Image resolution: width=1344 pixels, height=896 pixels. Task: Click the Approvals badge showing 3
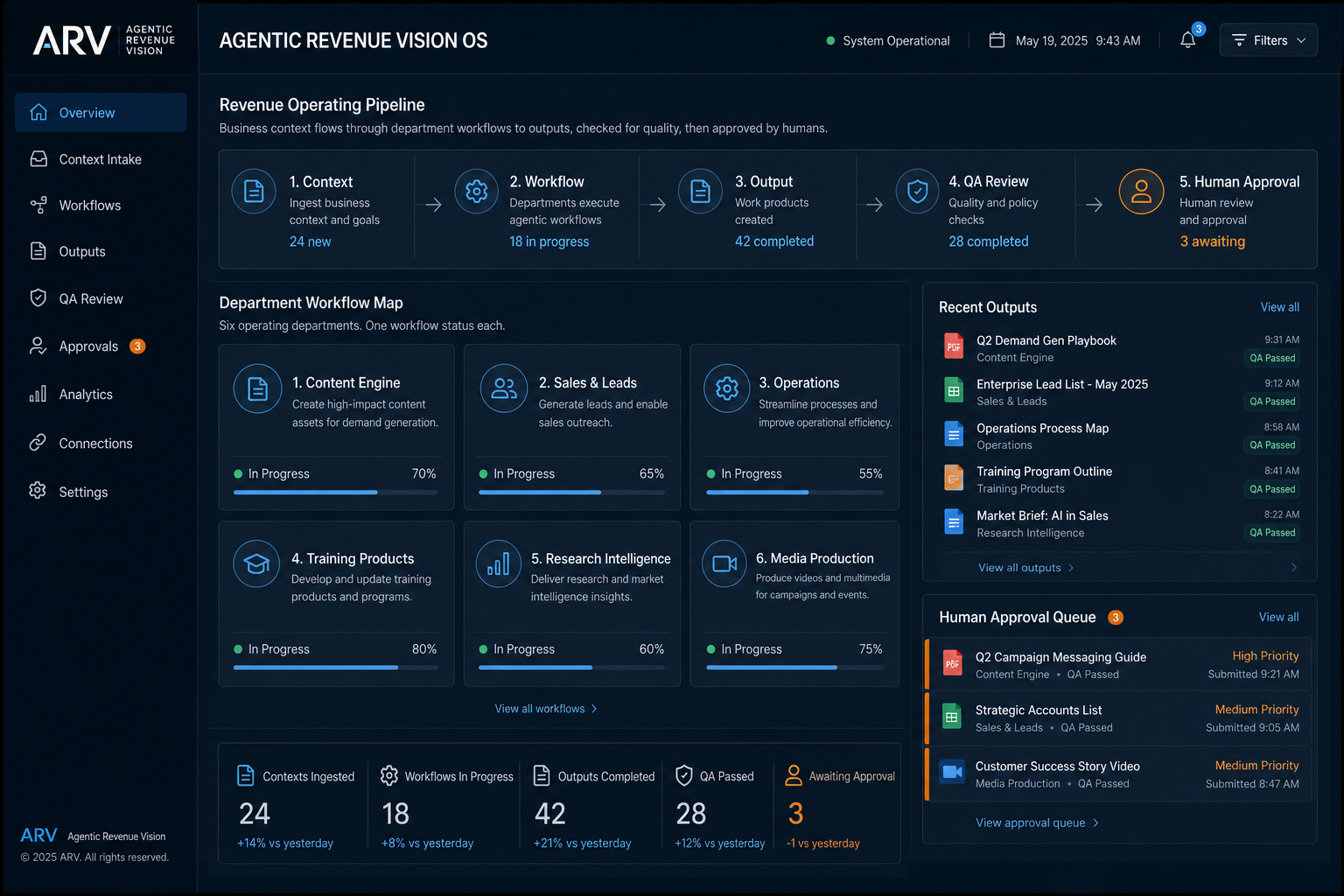pyautogui.click(x=137, y=346)
